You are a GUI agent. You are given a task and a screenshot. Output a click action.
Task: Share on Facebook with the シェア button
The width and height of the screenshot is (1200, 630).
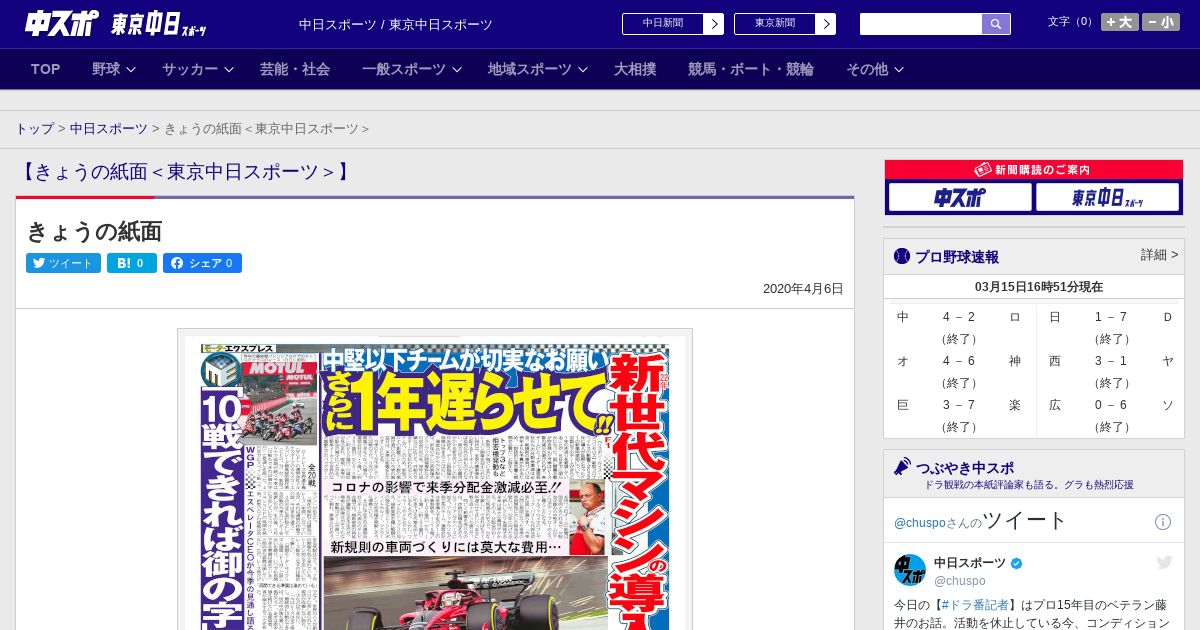point(202,263)
